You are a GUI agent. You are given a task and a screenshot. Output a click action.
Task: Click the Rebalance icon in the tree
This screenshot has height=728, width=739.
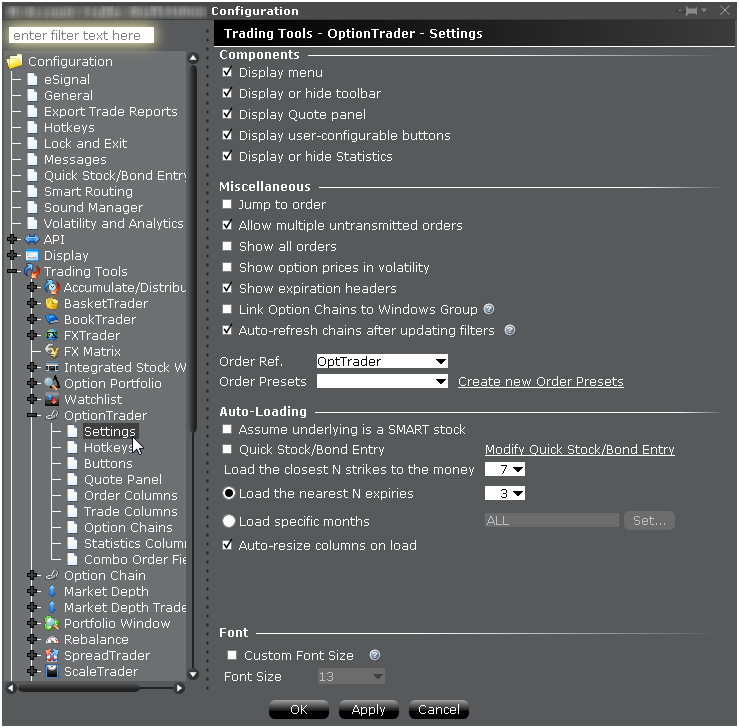[x=52, y=639]
